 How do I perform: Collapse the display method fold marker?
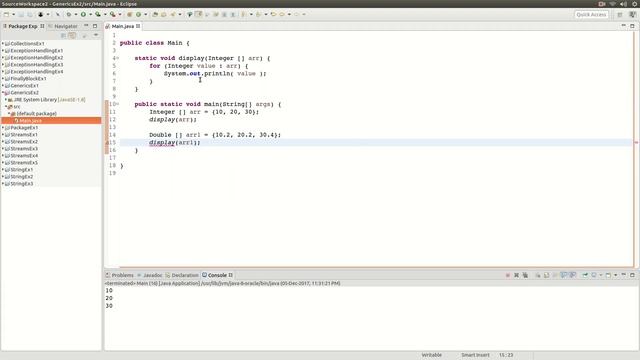(118, 58)
